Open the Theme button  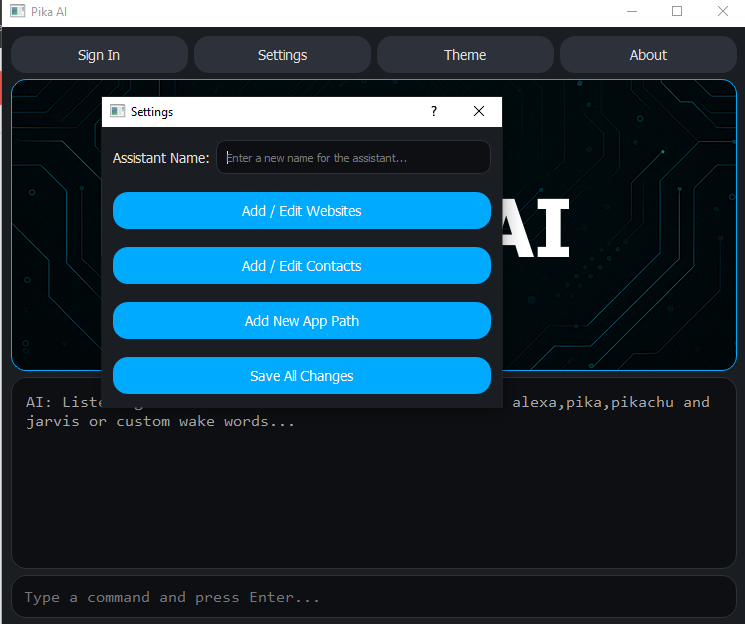[x=465, y=55]
